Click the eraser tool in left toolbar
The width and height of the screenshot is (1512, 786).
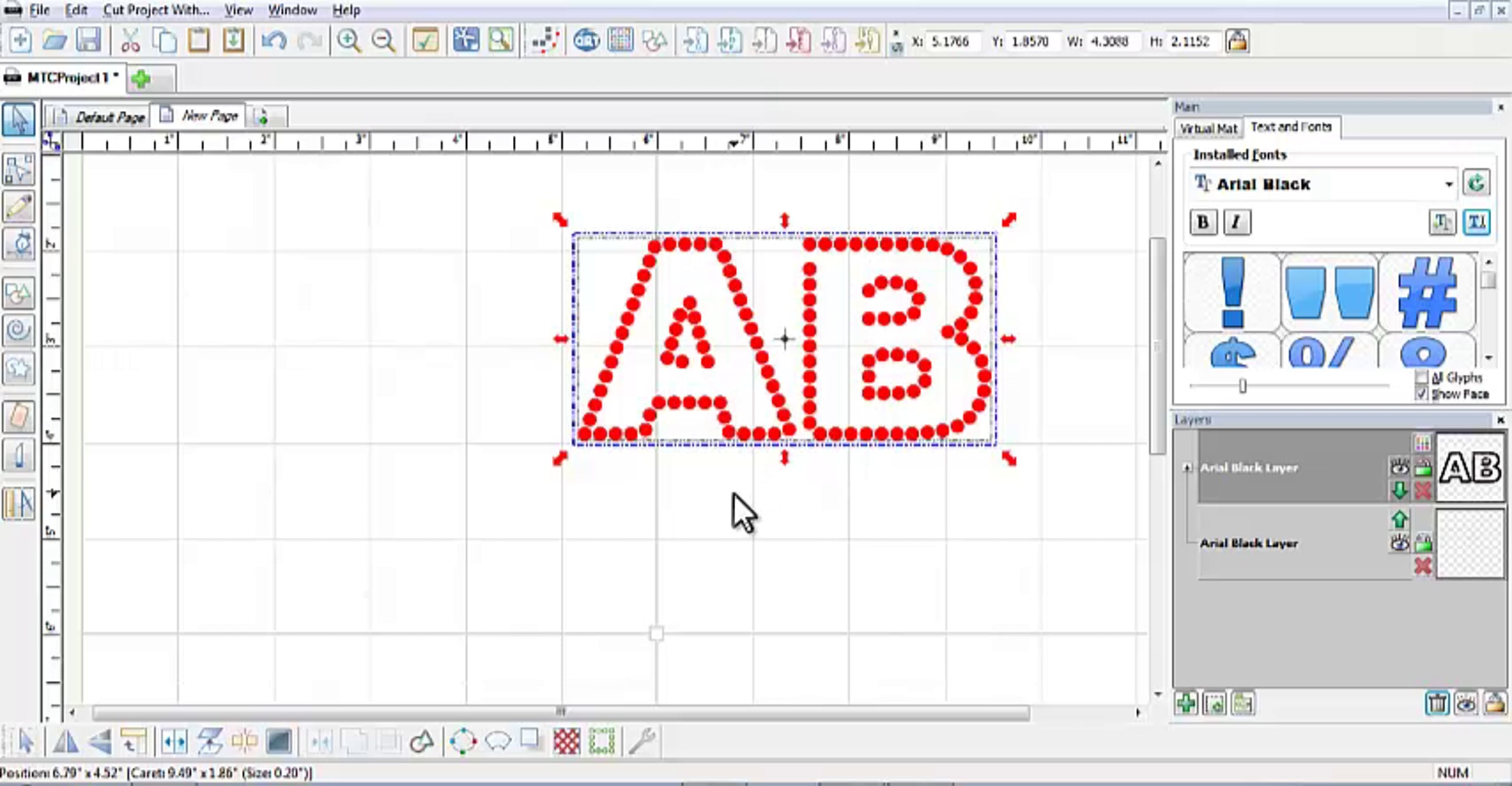18,416
